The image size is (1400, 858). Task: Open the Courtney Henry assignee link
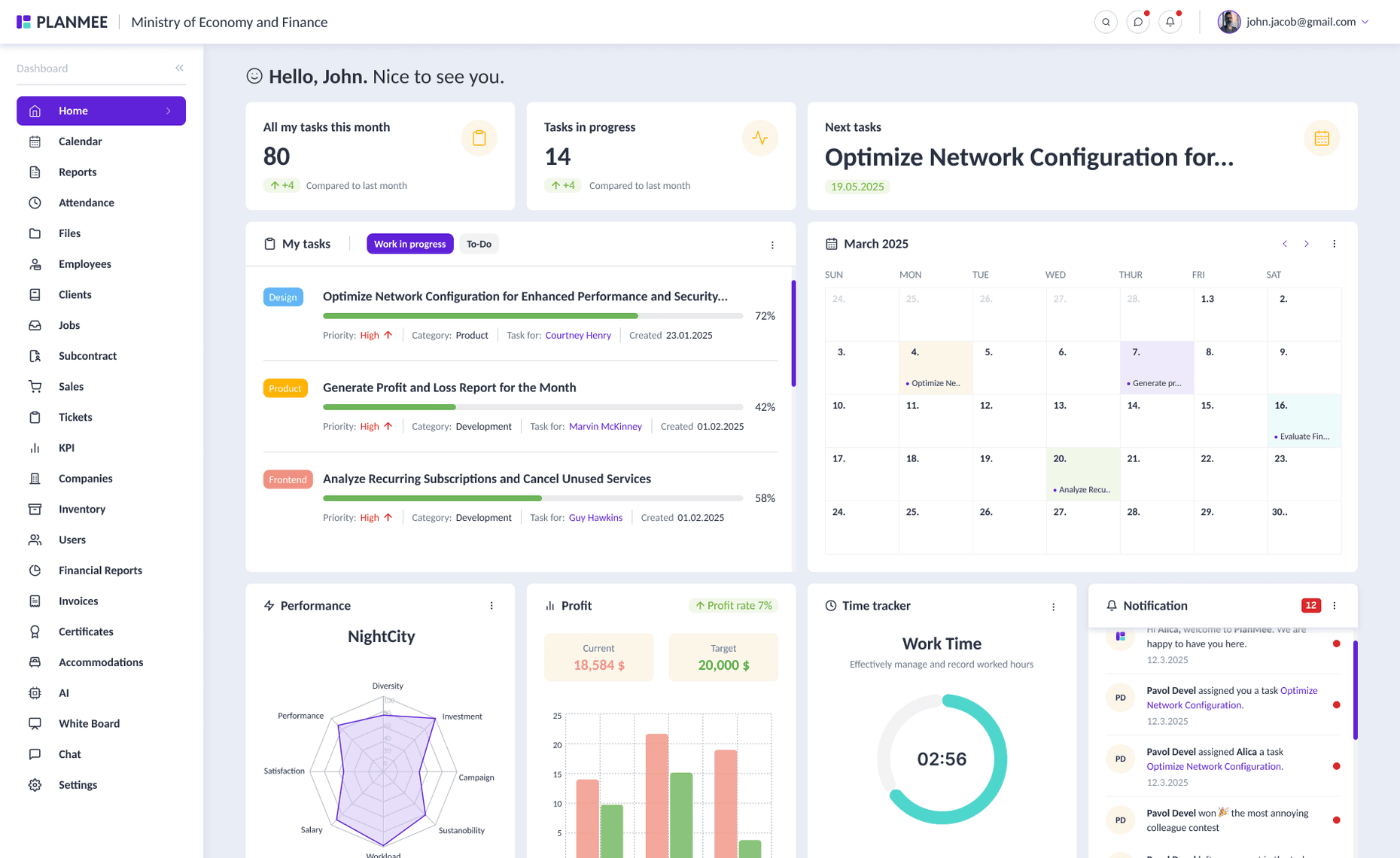(578, 336)
